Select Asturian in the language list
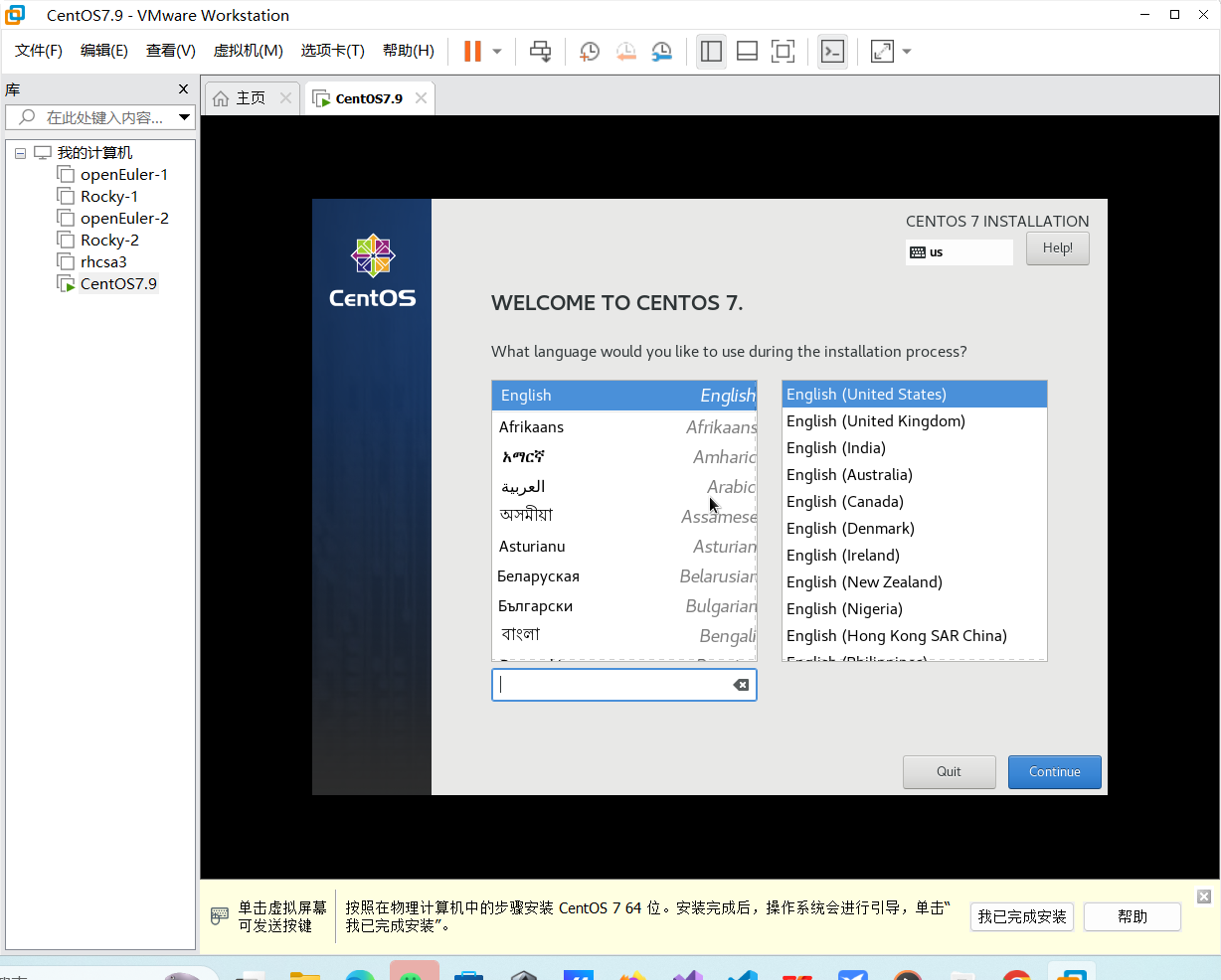 624,547
